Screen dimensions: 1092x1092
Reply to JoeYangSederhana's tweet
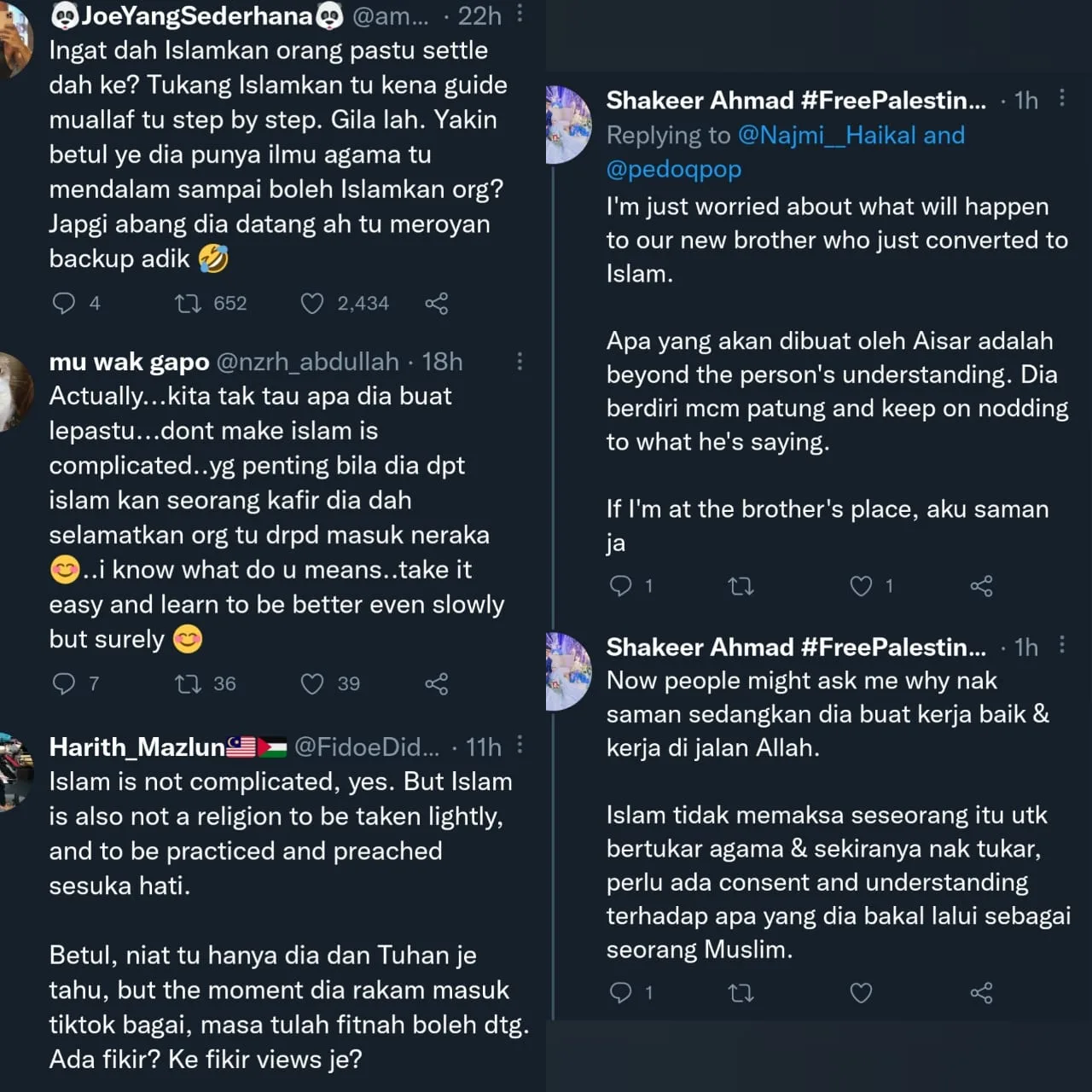coord(64,303)
